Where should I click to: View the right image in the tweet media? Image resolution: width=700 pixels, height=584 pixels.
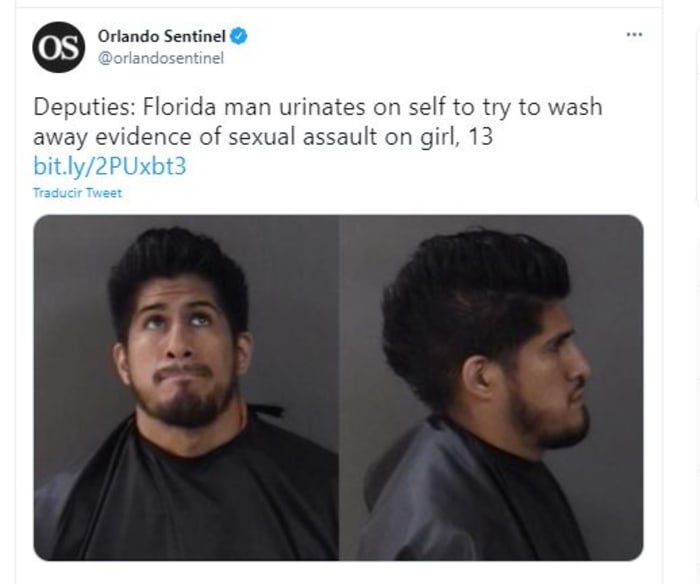(x=491, y=388)
